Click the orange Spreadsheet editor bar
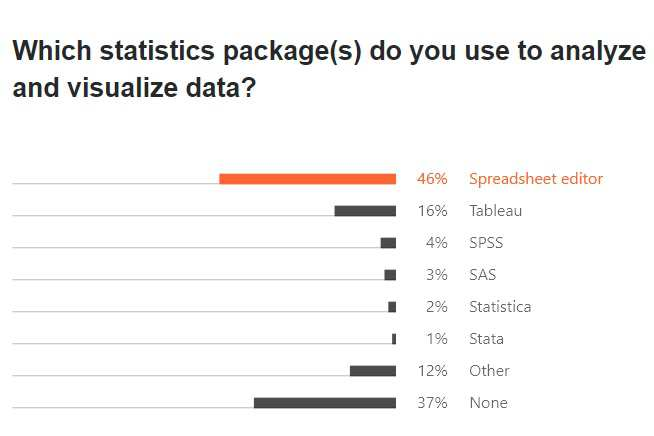This screenshot has width=654, height=436. coord(307,179)
